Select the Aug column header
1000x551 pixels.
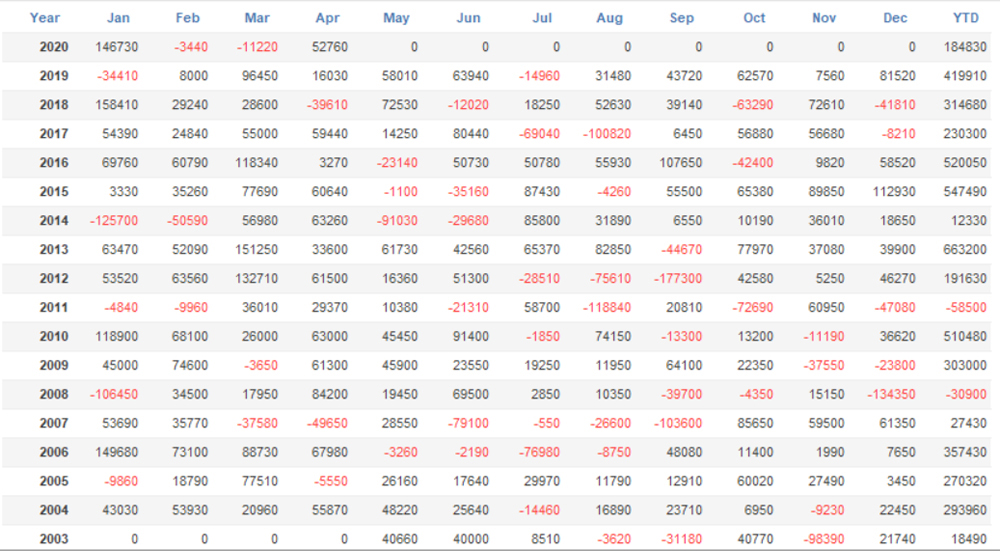(x=610, y=18)
